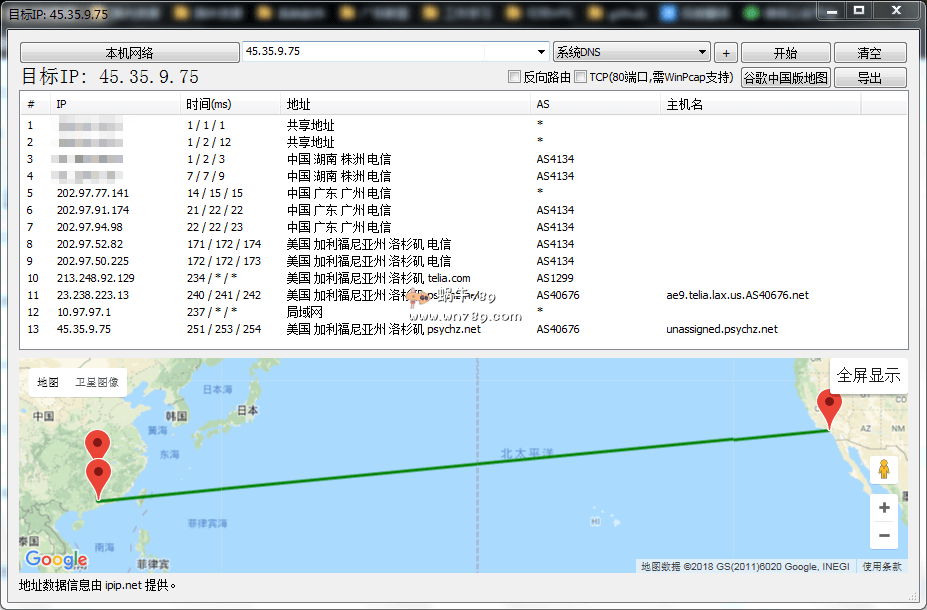Enable the 反向路由 checkbox
Screen dimensions: 927x610
(515, 77)
